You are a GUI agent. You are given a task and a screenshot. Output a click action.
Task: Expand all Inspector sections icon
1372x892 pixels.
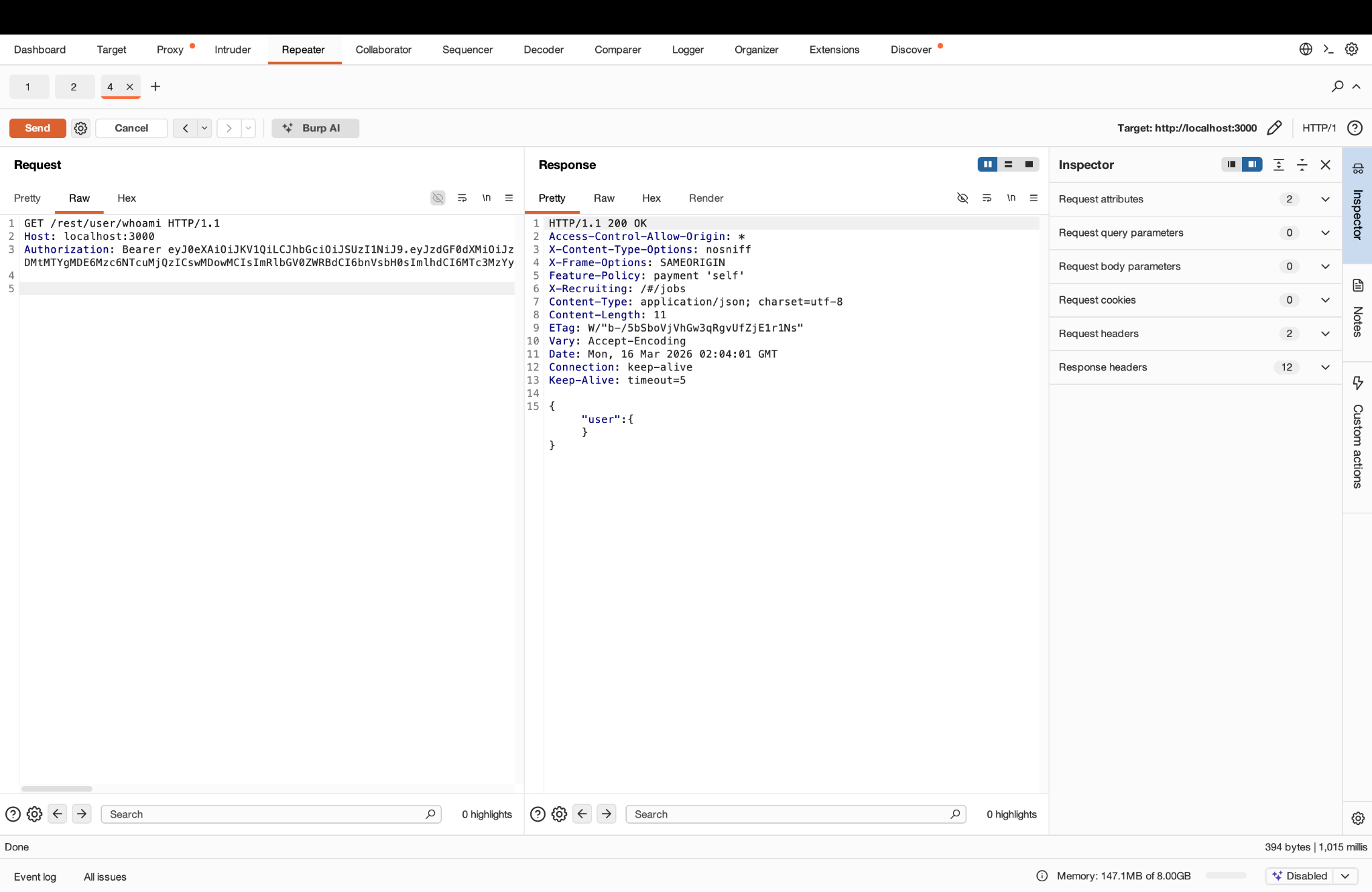point(1279,165)
